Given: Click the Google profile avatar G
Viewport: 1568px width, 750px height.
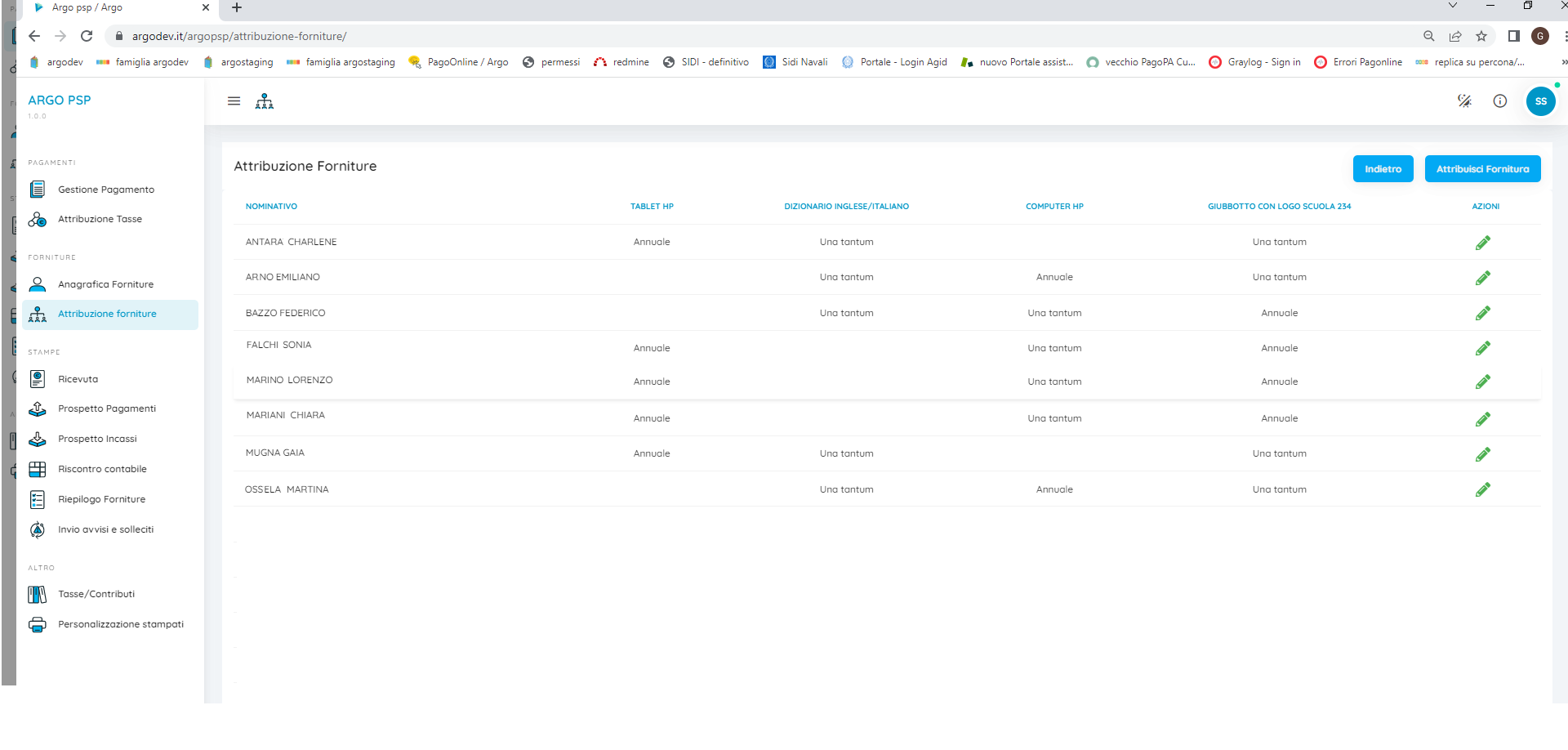Looking at the screenshot, I should [x=1540, y=36].
